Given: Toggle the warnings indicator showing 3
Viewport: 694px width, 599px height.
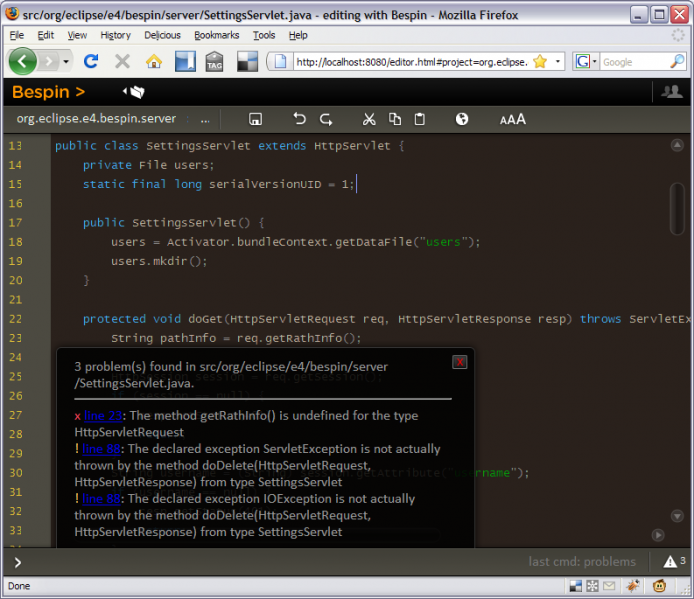Looking at the screenshot, I should pyautogui.click(x=675, y=561).
